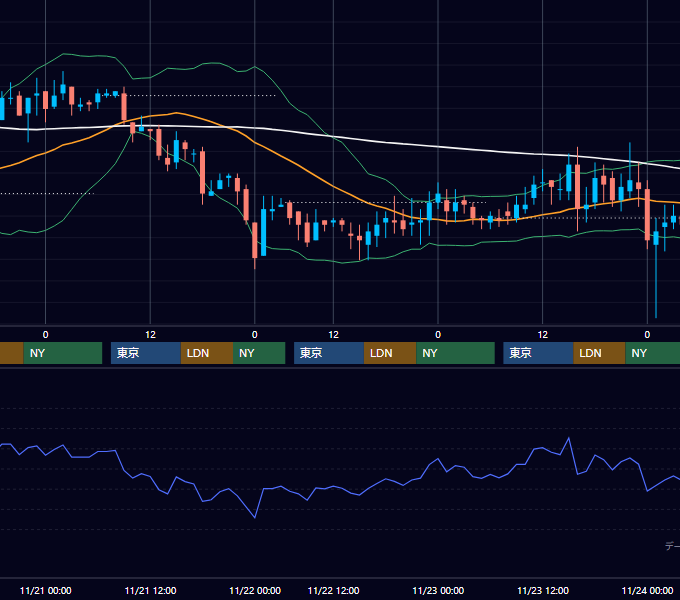Click the 11/22 00:00 time axis label

(255, 590)
